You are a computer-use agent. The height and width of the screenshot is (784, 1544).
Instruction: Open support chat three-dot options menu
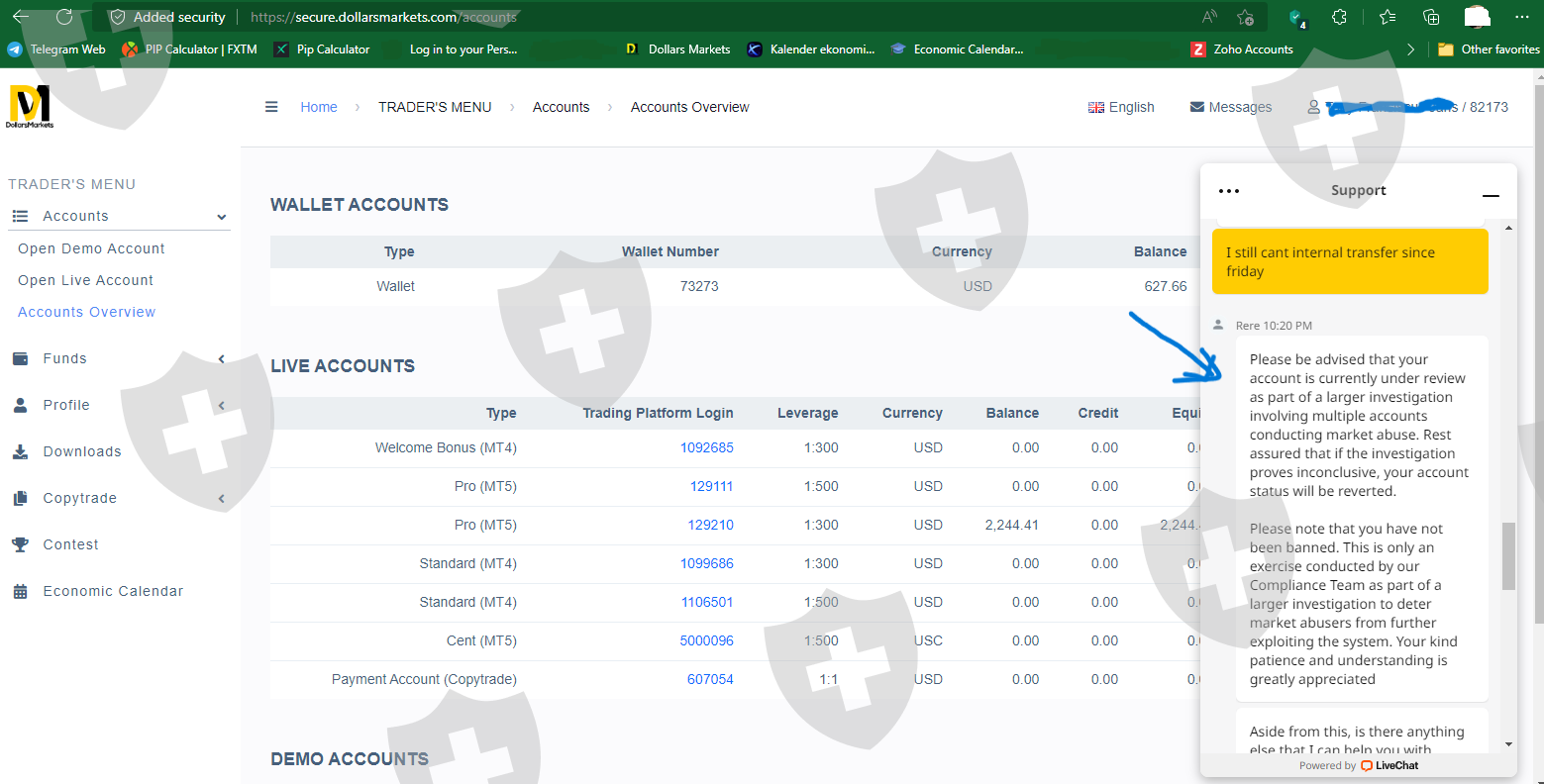[1229, 191]
